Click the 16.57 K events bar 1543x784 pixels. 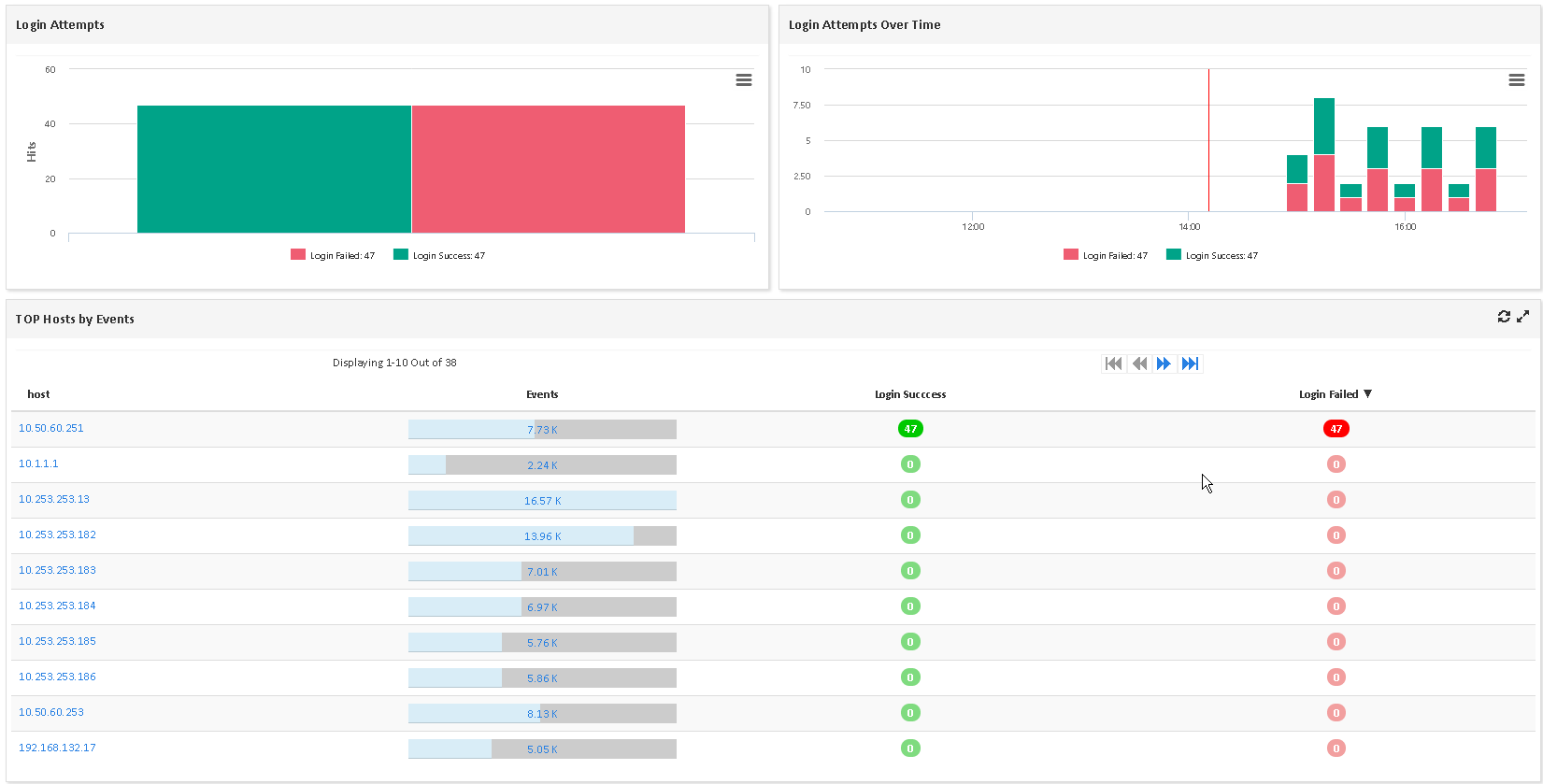point(542,501)
